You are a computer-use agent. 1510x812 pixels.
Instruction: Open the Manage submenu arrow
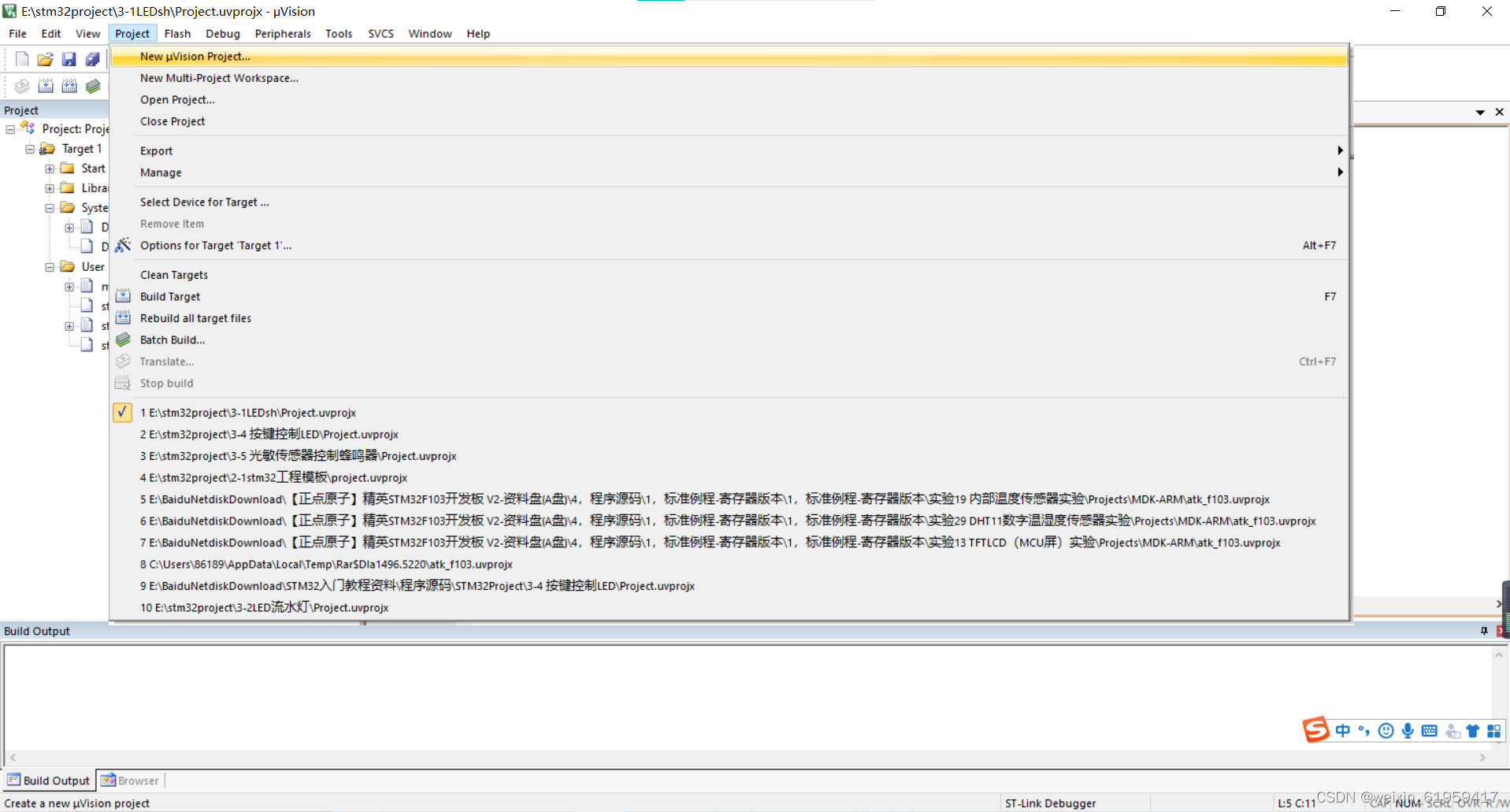coord(1340,172)
